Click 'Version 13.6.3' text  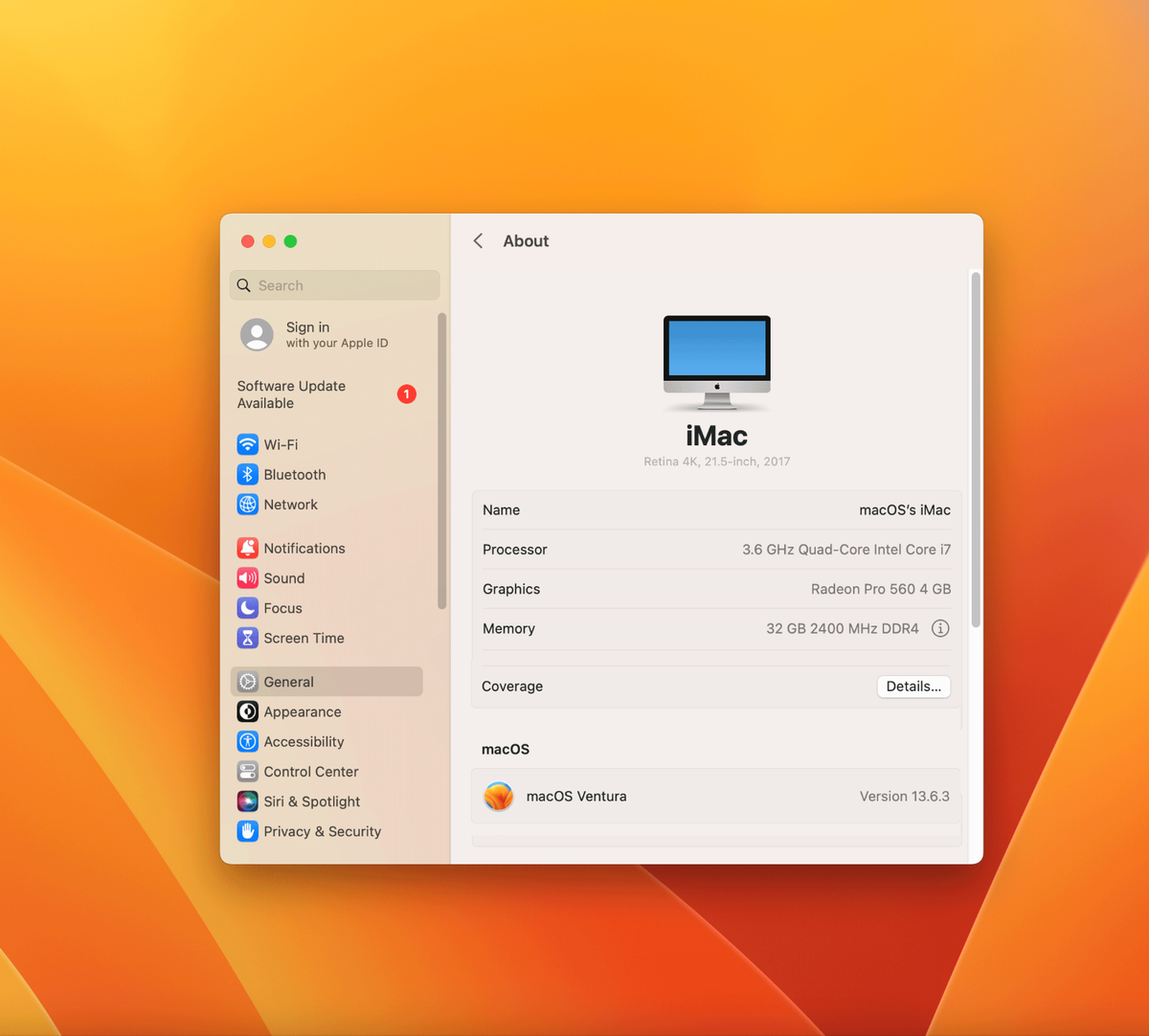click(x=905, y=797)
